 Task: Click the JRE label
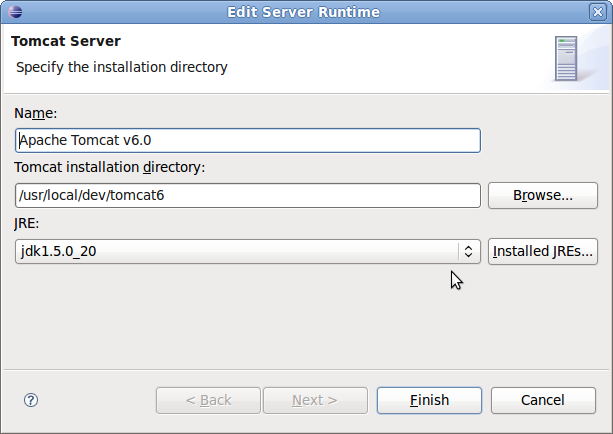(27, 223)
